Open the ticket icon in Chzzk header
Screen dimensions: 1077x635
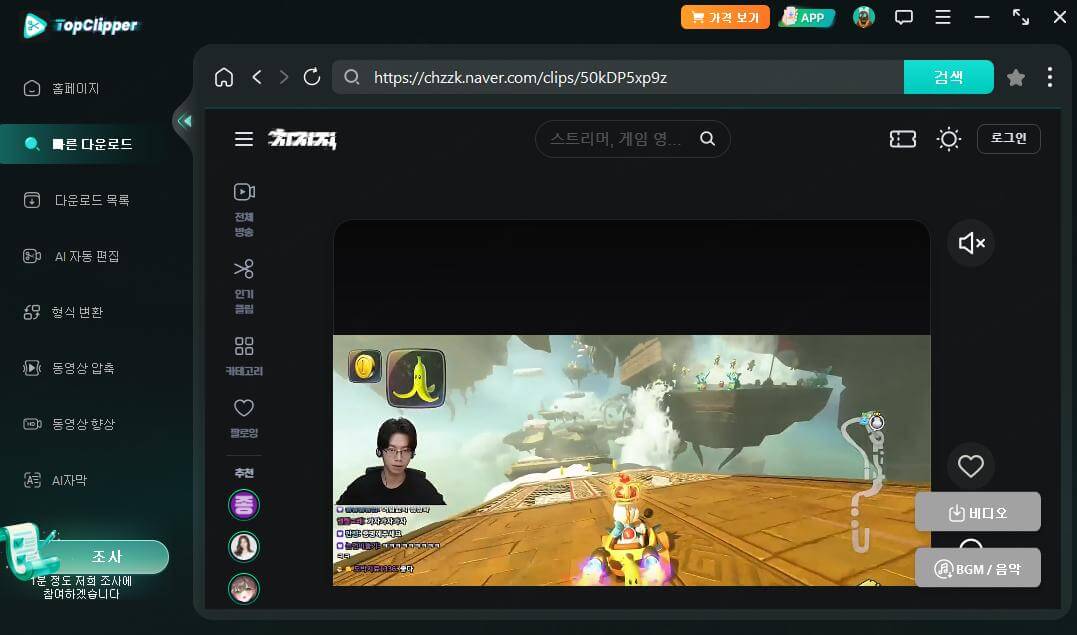(x=903, y=140)
